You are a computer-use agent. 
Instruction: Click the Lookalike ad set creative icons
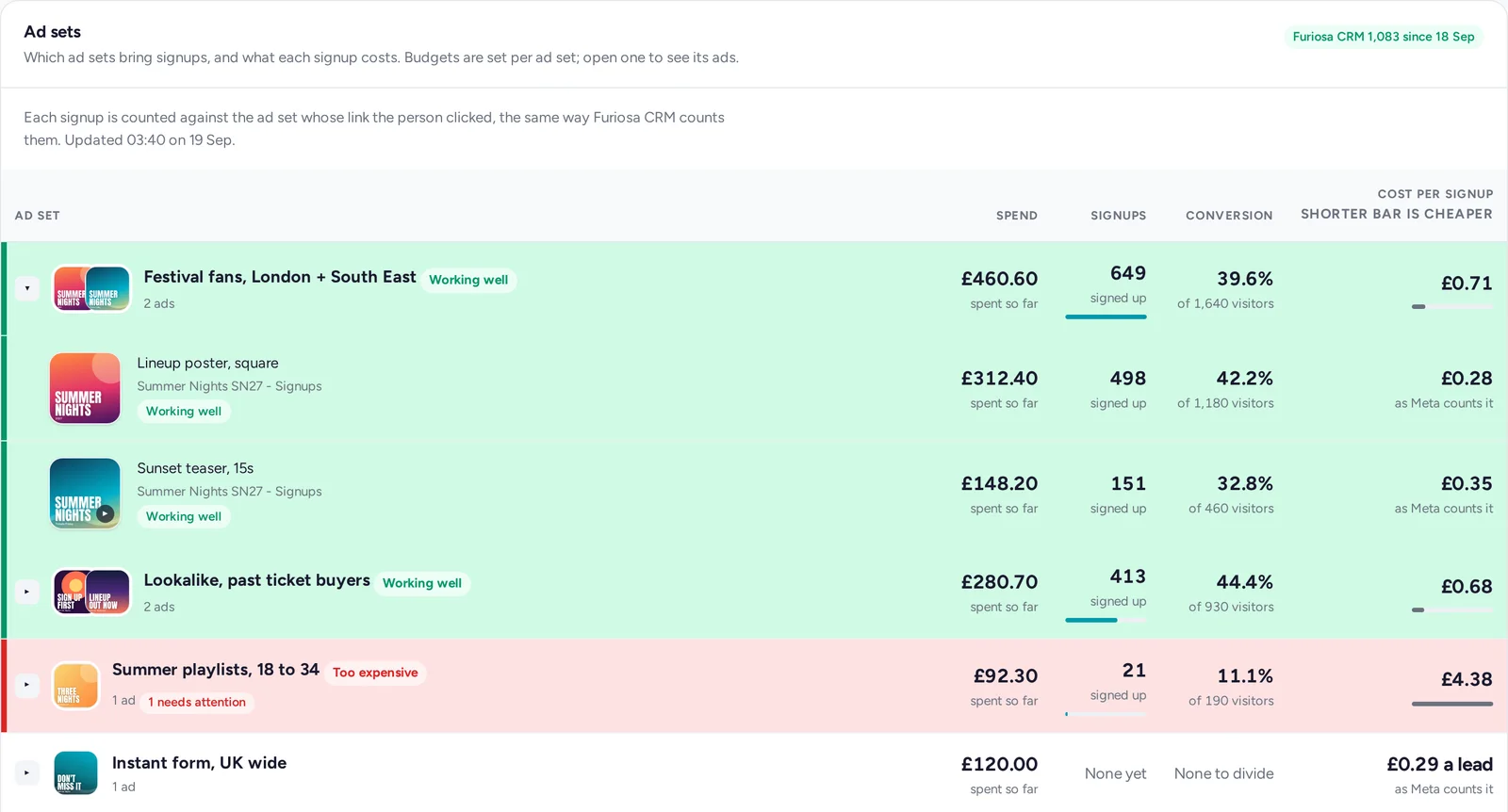click(x=91, y=592)
